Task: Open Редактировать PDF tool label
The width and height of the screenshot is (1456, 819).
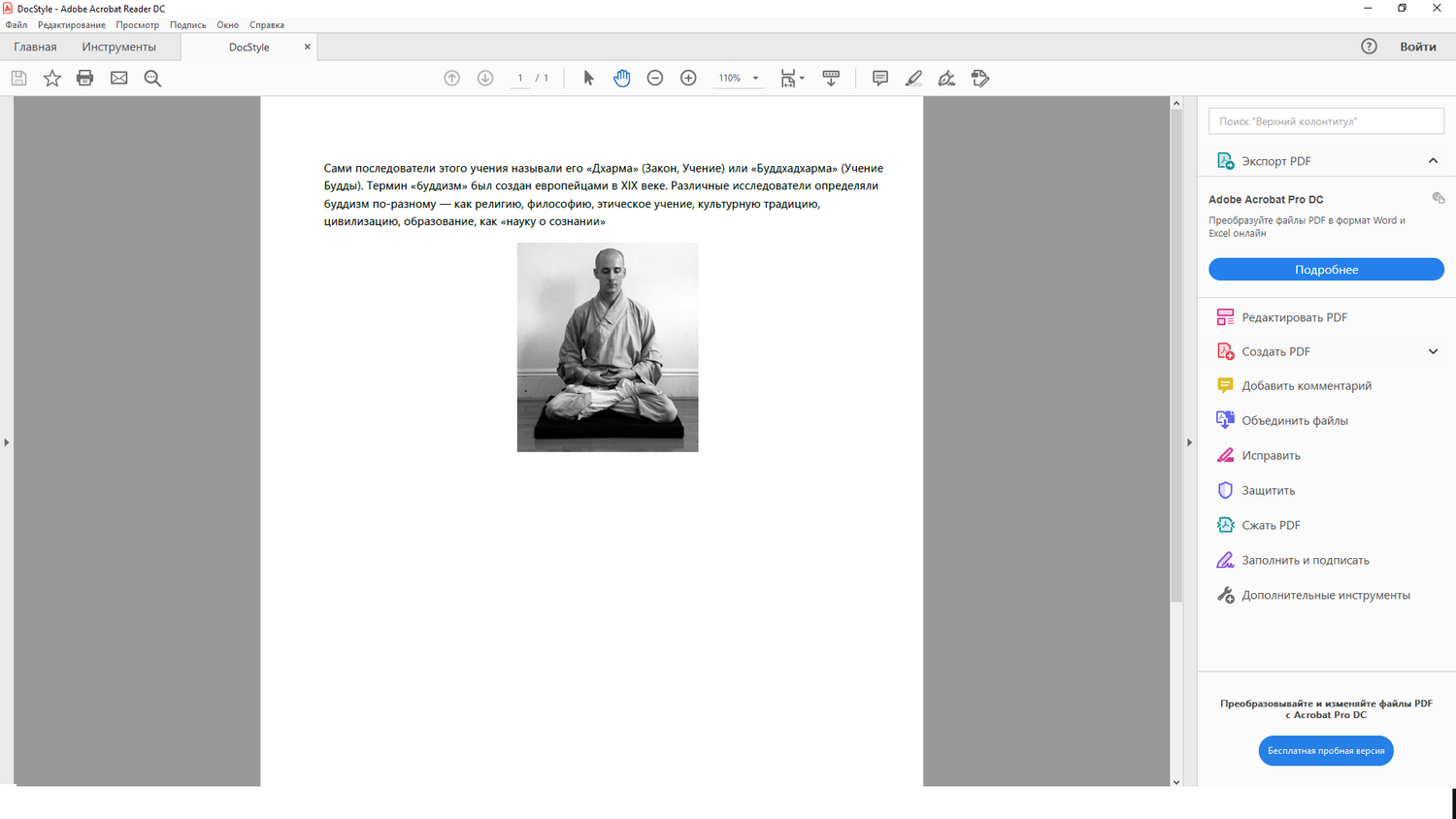Action: click(x=1295, y=317)
